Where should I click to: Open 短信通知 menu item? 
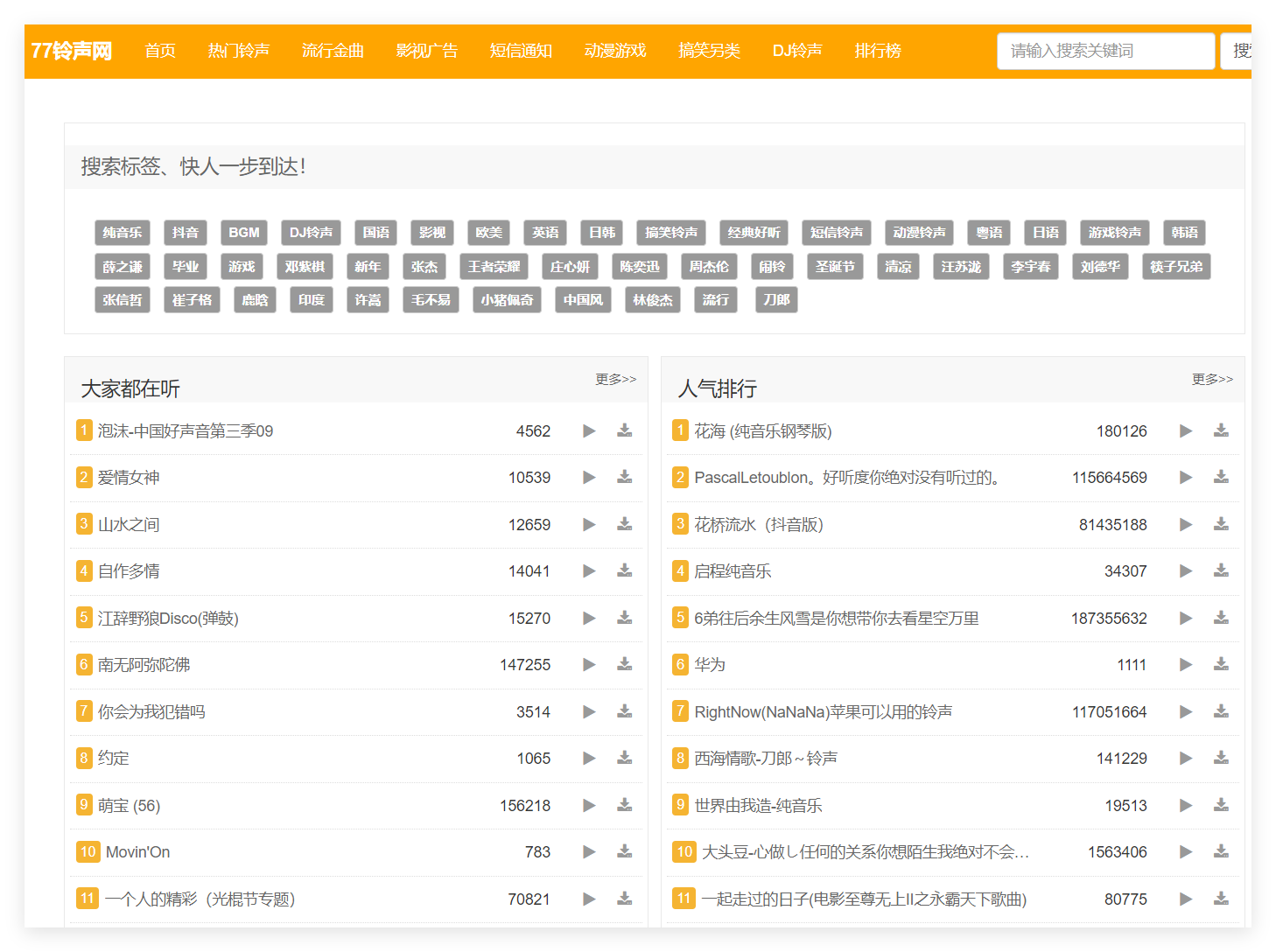[x=521, y=51]
